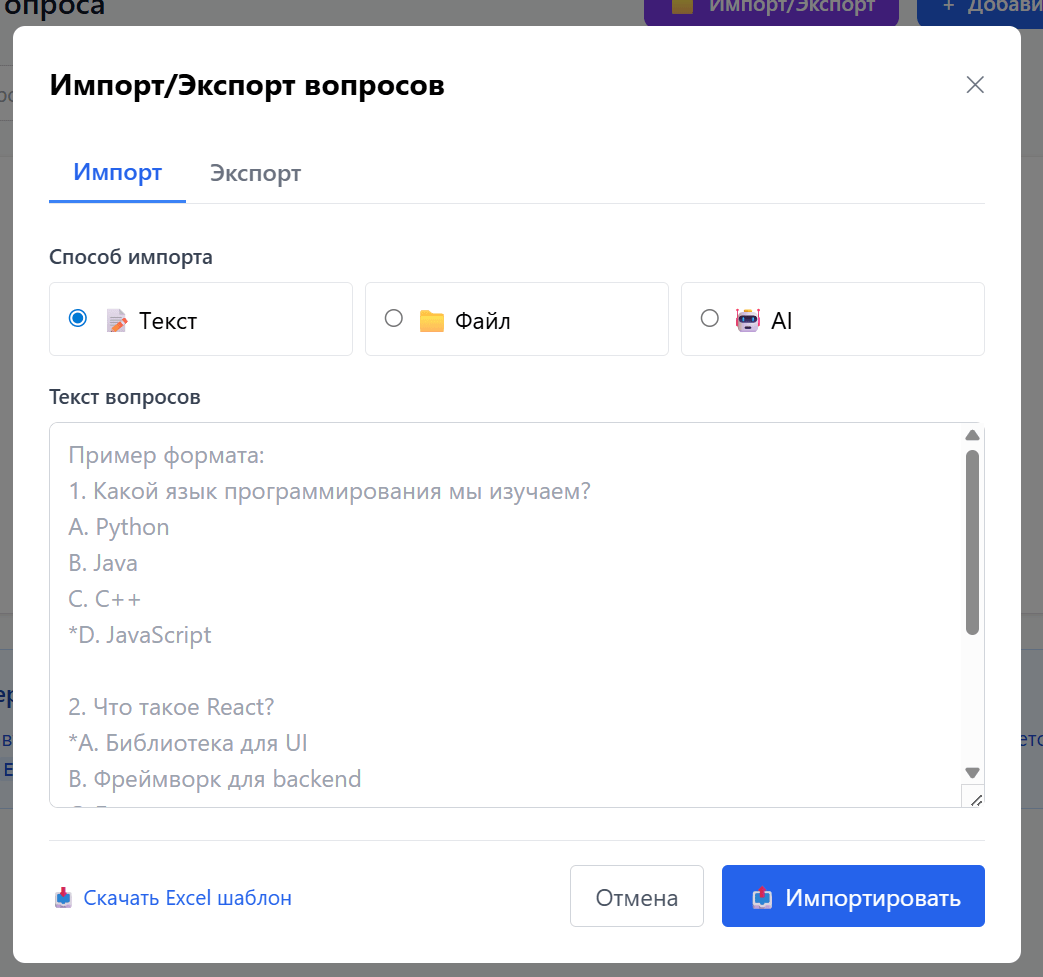This screenshot has width=1043, height=977.
Task: Select the Файл radio button
Action: pos(394,318)
